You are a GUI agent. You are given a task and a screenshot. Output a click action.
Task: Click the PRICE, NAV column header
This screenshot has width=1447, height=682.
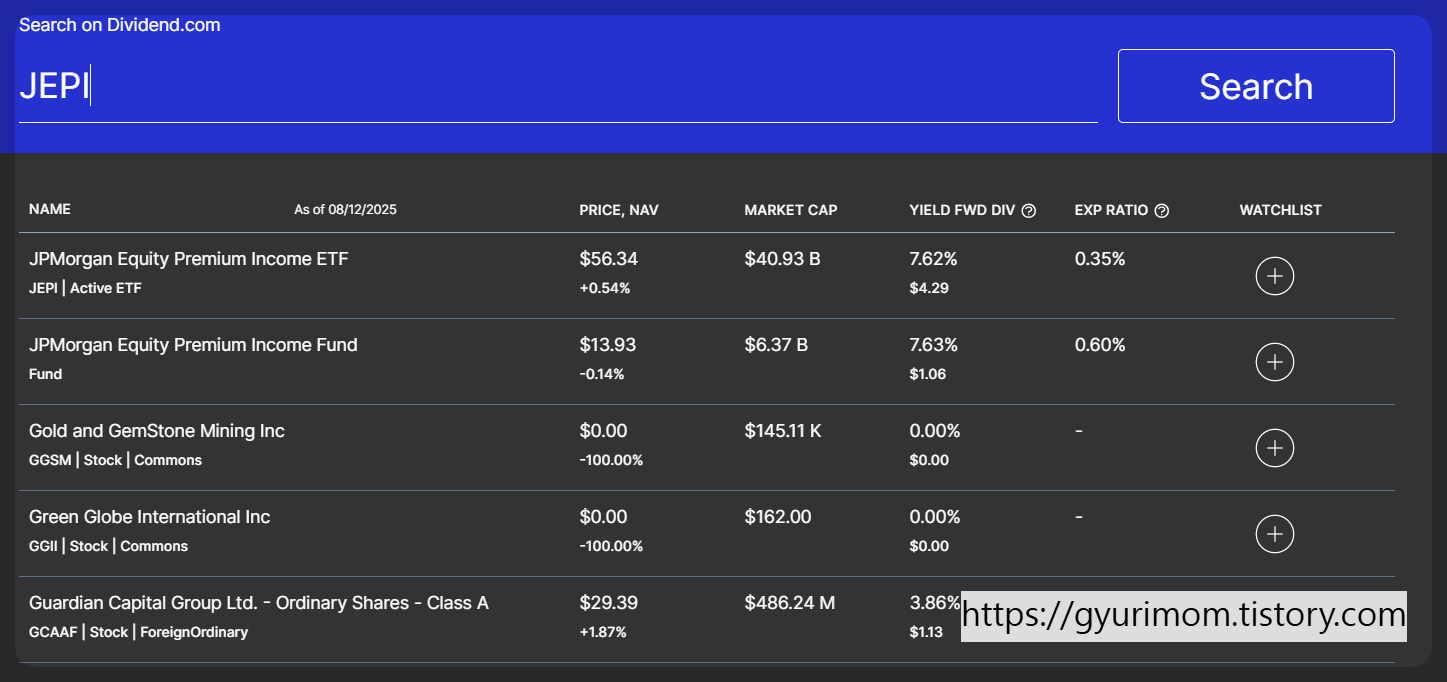click(619, 210)
